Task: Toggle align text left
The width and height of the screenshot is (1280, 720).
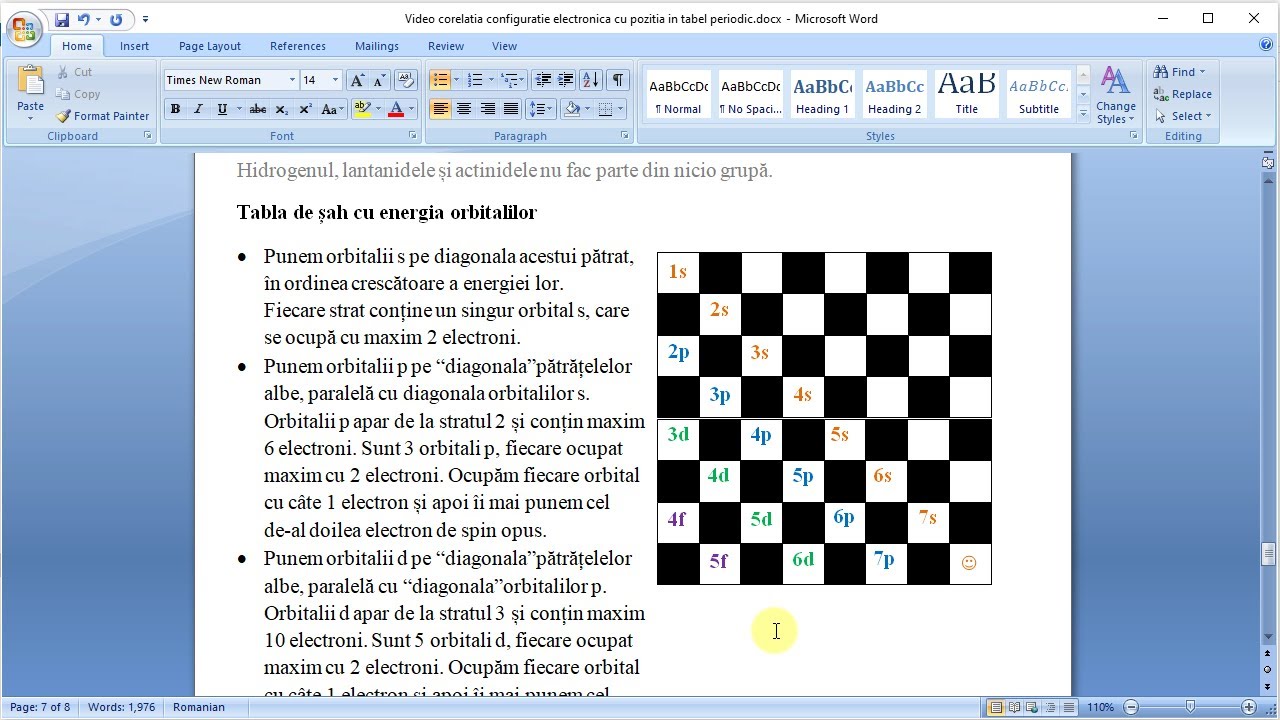Action: tap(440, 109)
